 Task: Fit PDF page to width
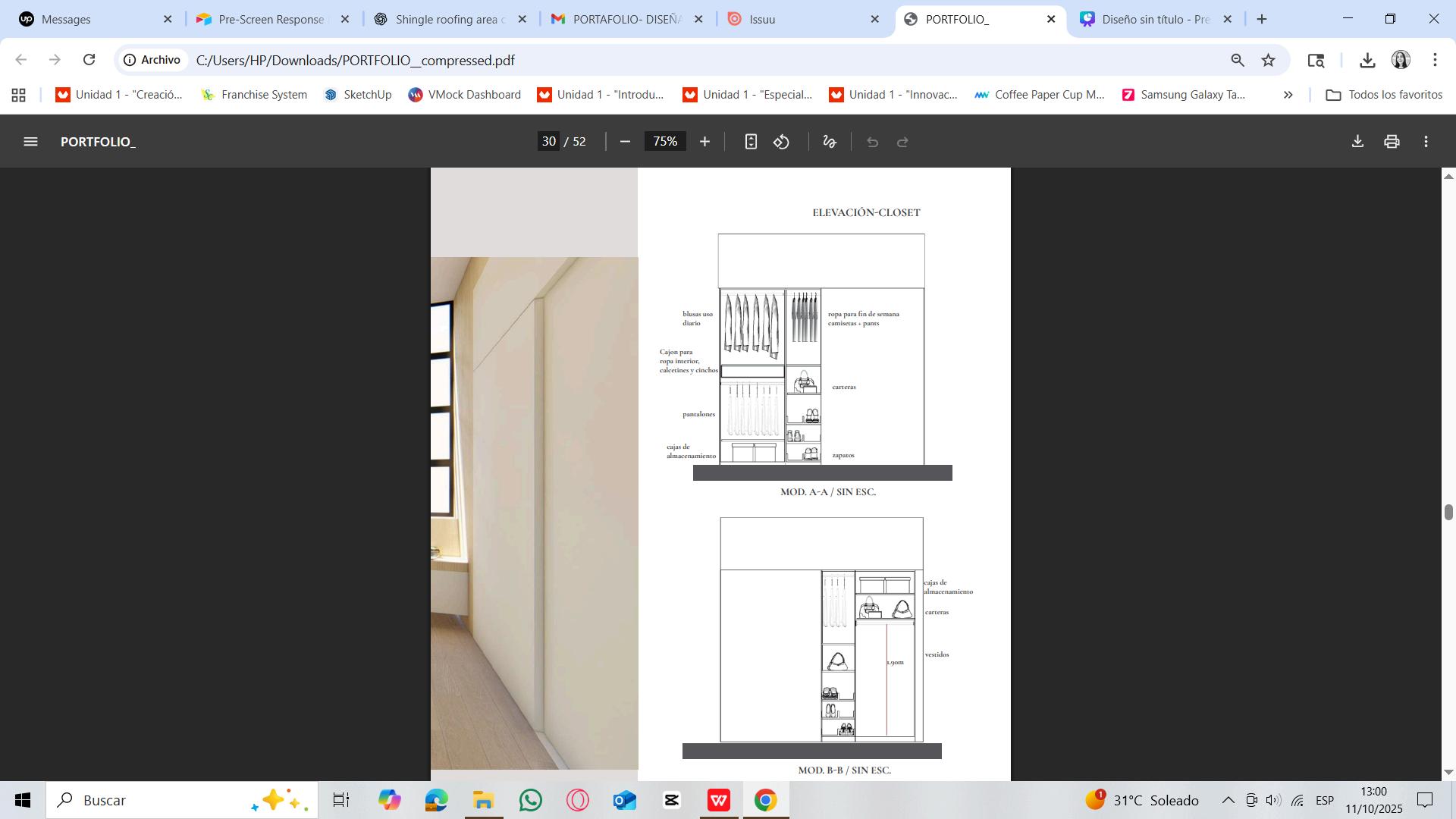point(751,142)
